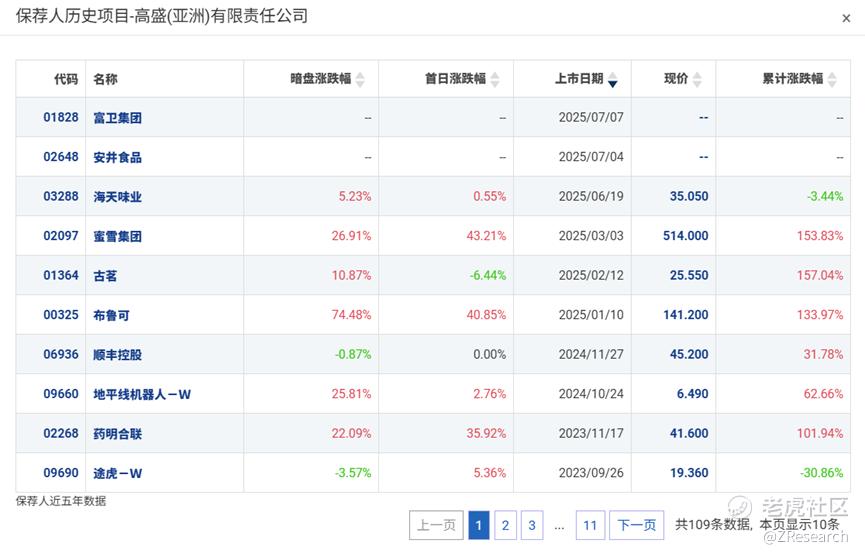Open stock code 09660
The height and width of the screenshot is (557, 865).
(x=61, y=394)
